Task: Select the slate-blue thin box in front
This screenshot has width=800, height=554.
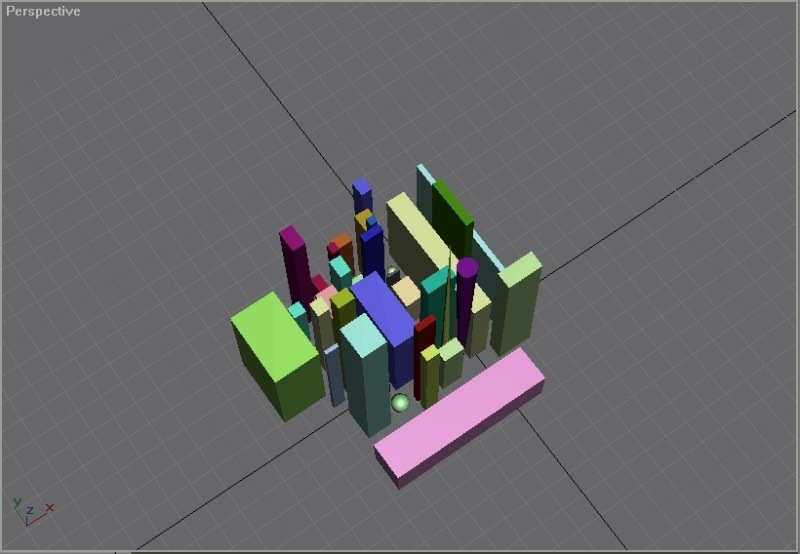Action: coord(335,375)
